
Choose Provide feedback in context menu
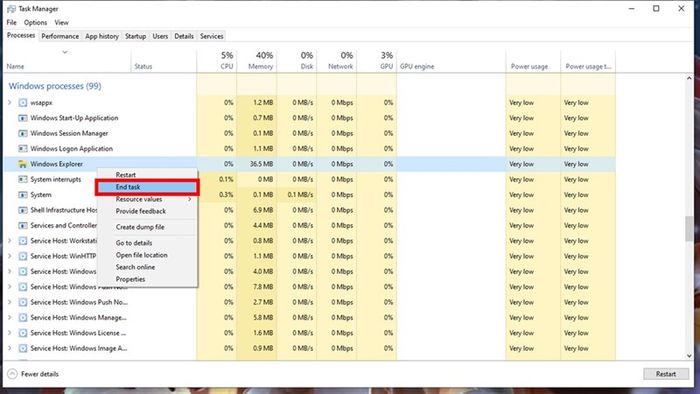(141, 212)
